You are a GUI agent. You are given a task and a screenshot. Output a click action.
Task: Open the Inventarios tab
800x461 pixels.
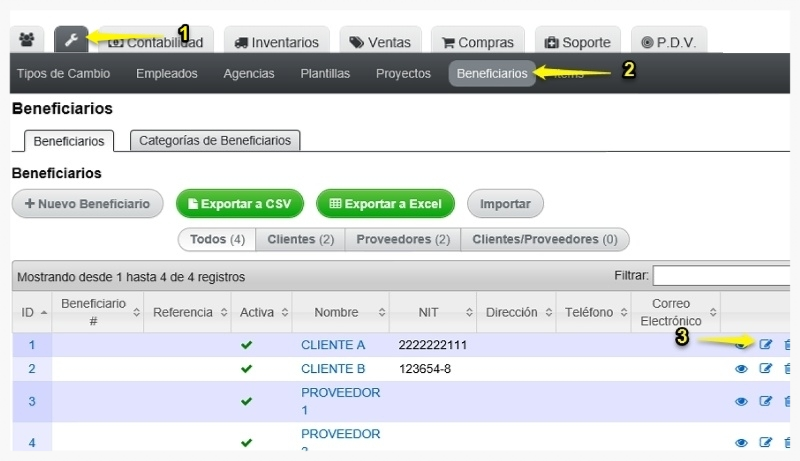point(277,42)
